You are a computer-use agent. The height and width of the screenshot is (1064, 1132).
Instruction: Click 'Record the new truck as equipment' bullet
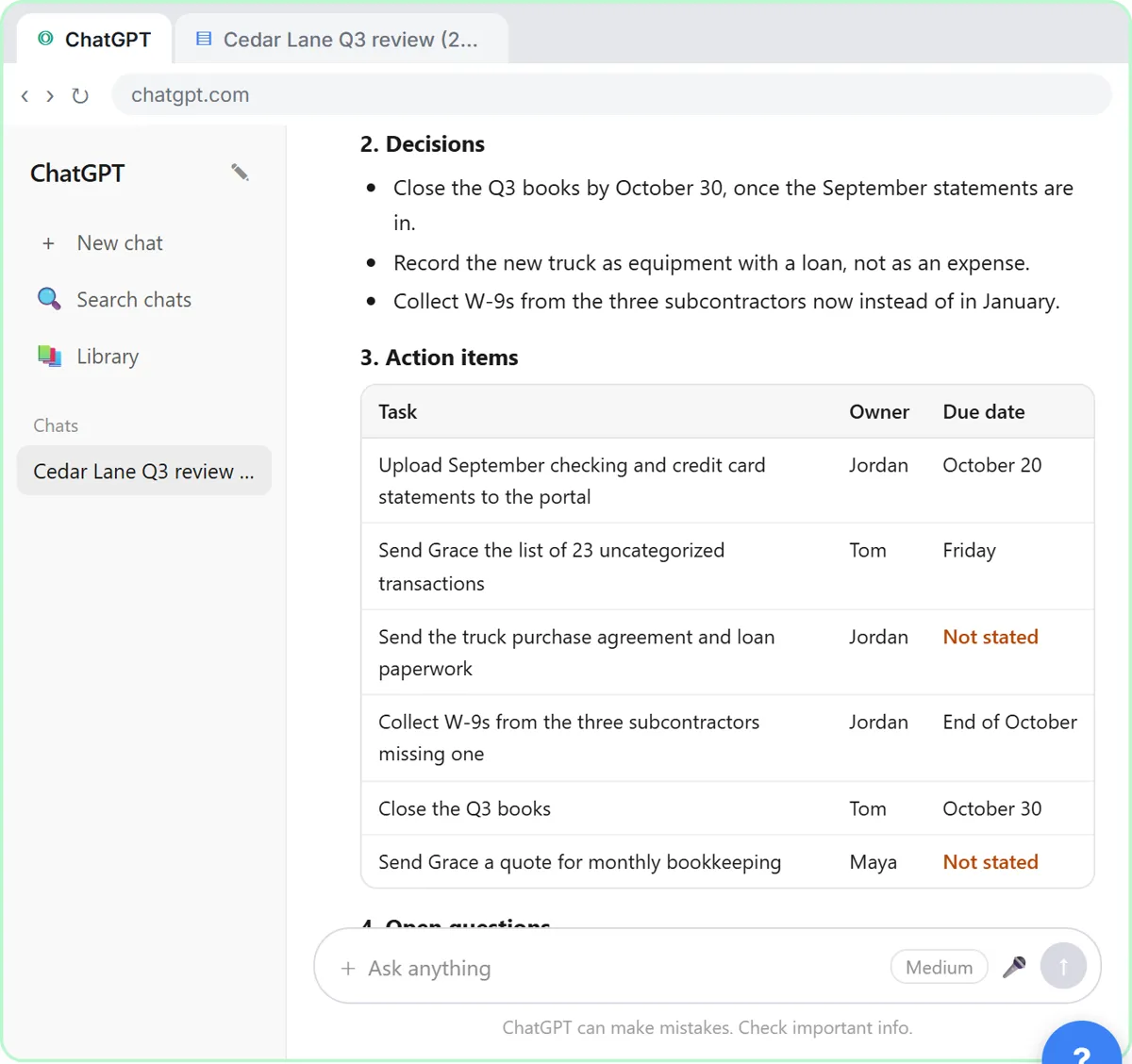(x=711, y=263)
